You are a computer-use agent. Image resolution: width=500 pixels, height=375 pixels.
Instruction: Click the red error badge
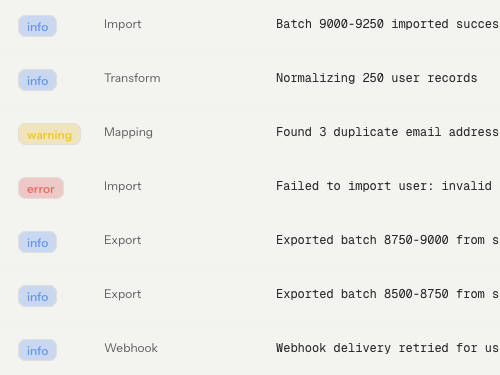coord(41,188)
